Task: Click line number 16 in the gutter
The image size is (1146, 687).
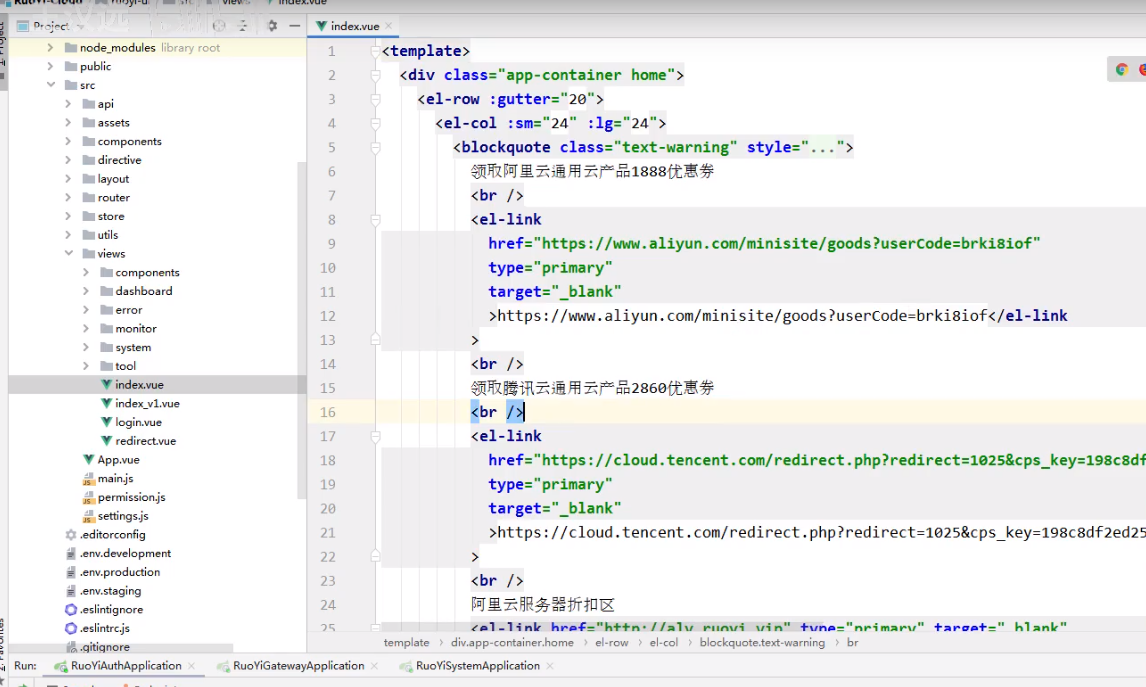Action: pos(327,412)
